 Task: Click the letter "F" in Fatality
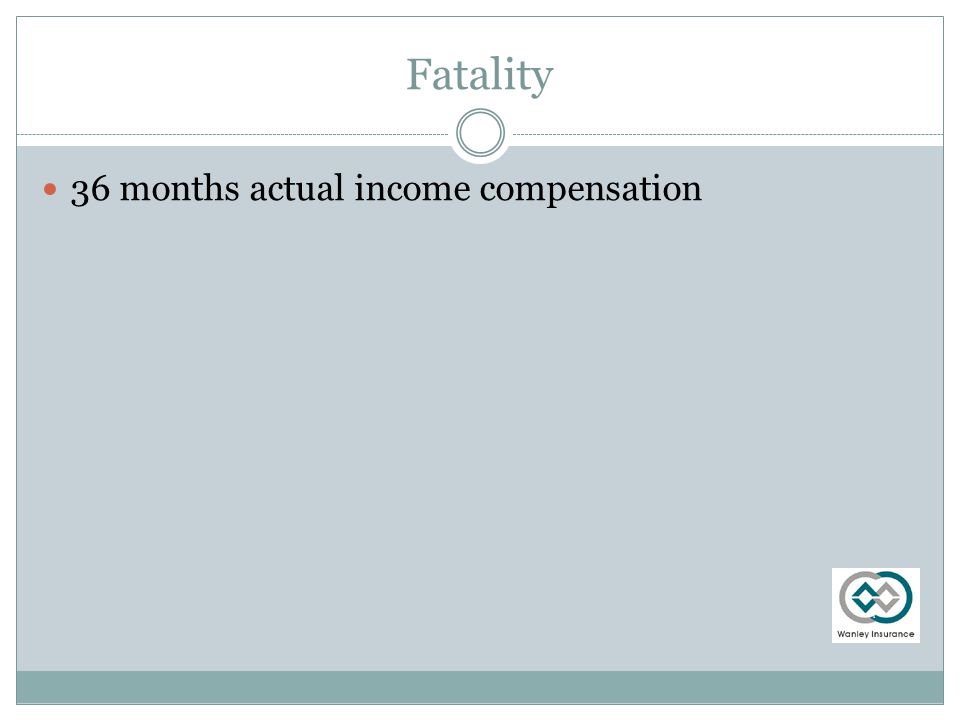420,74
